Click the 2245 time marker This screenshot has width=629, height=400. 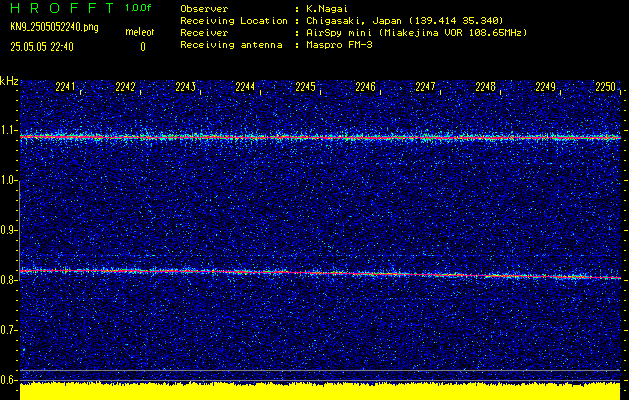[x=305, y=87]
